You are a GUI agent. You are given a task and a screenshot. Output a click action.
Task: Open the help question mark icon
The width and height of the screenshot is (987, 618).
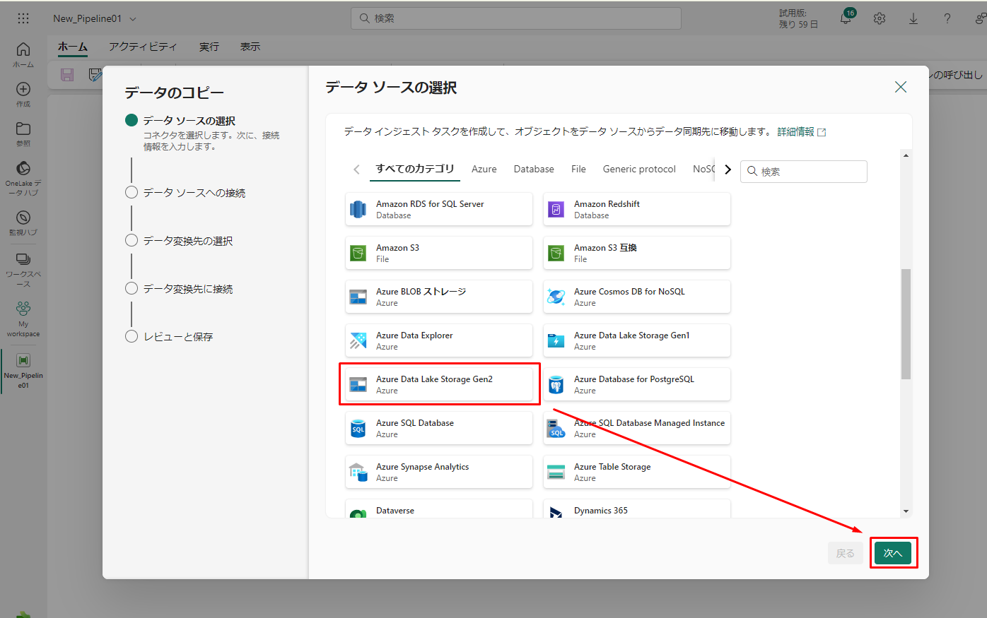point(947,19)
